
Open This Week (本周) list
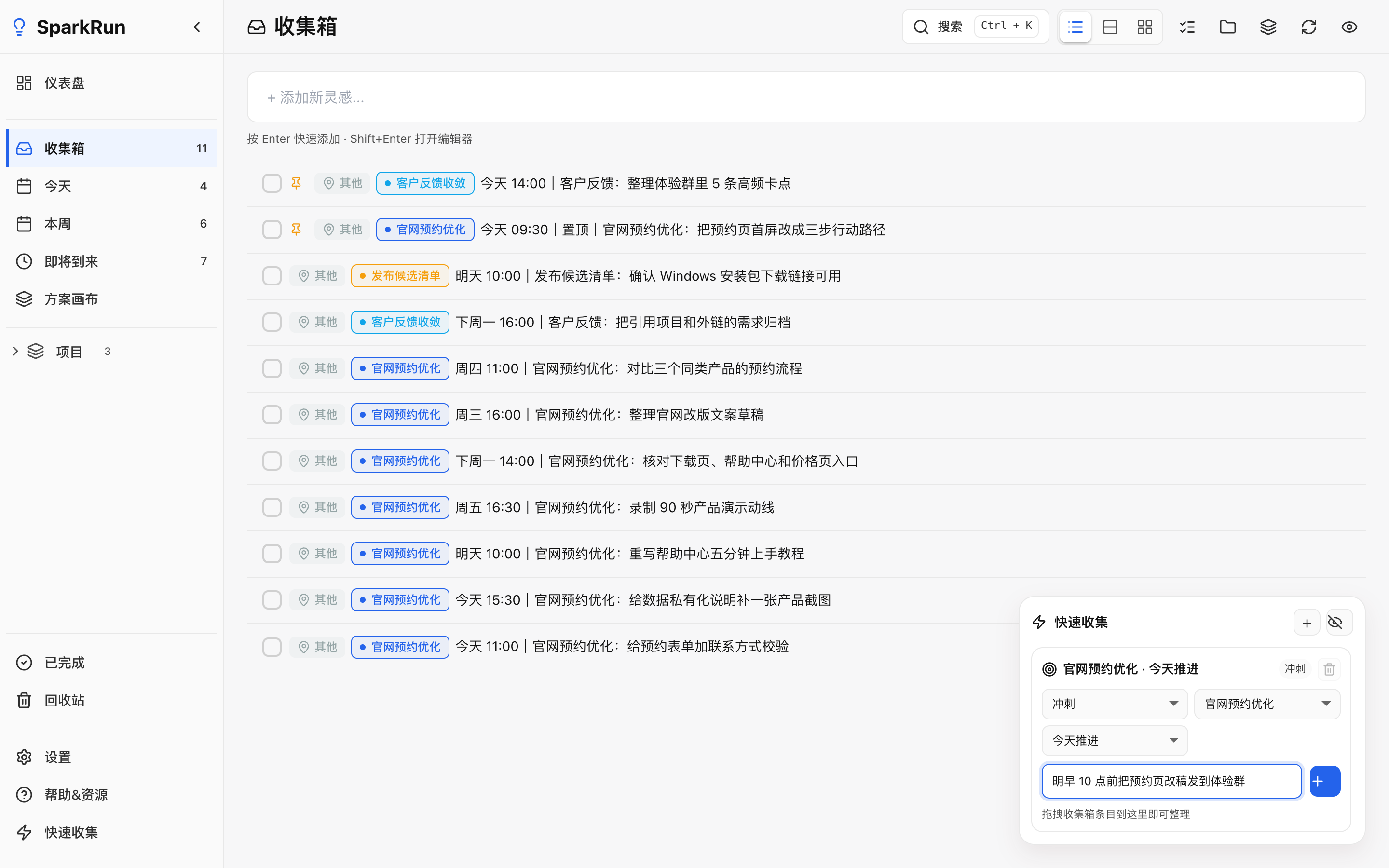coord(111,223)
